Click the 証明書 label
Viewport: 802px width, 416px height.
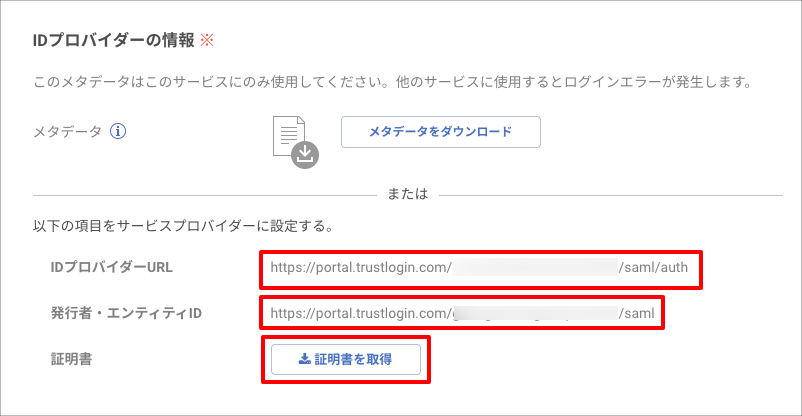[71, 359]
